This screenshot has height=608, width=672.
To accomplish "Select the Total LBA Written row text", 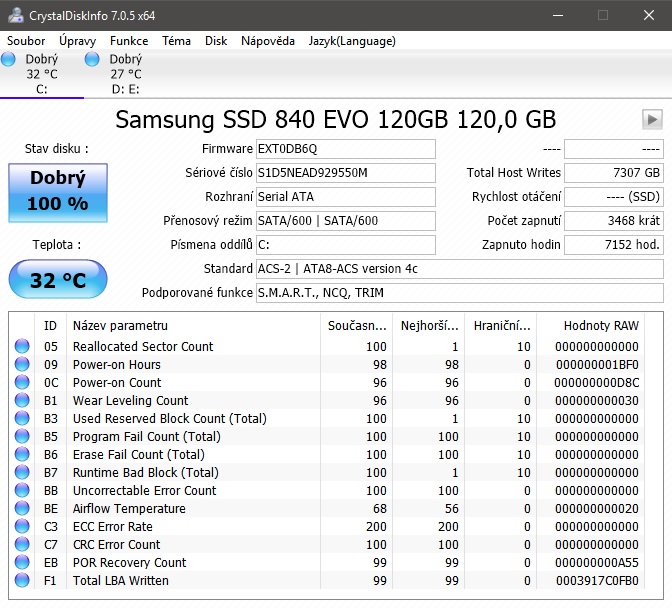I will (x=120, y=580).
